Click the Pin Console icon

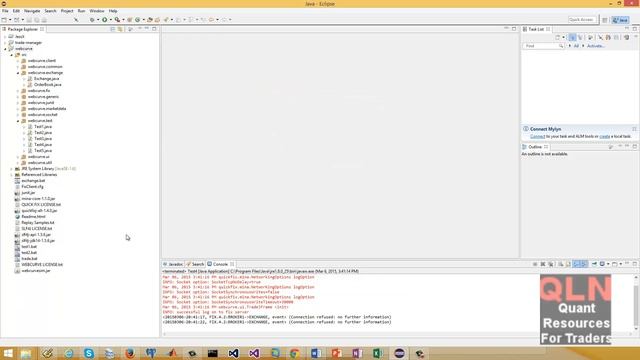pyautogui.click(x=594, y=264)
